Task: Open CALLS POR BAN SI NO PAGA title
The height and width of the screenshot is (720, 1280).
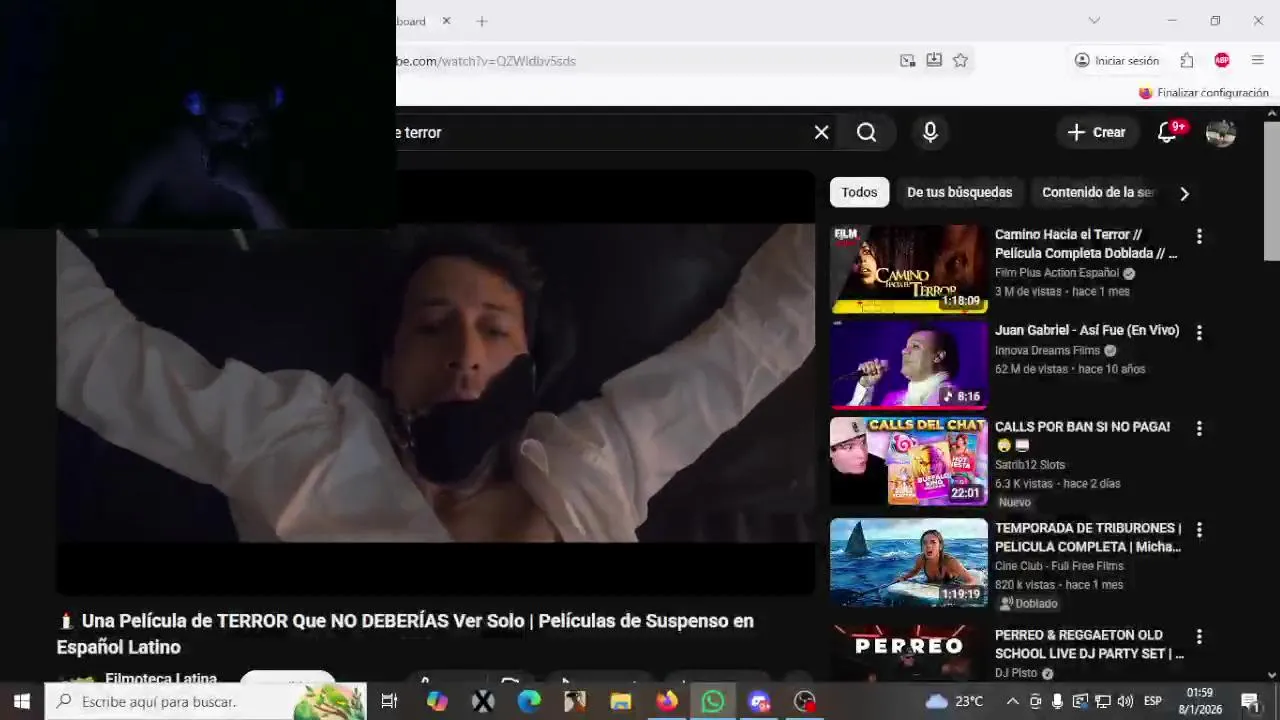Action: click(x=1082, y=427)
